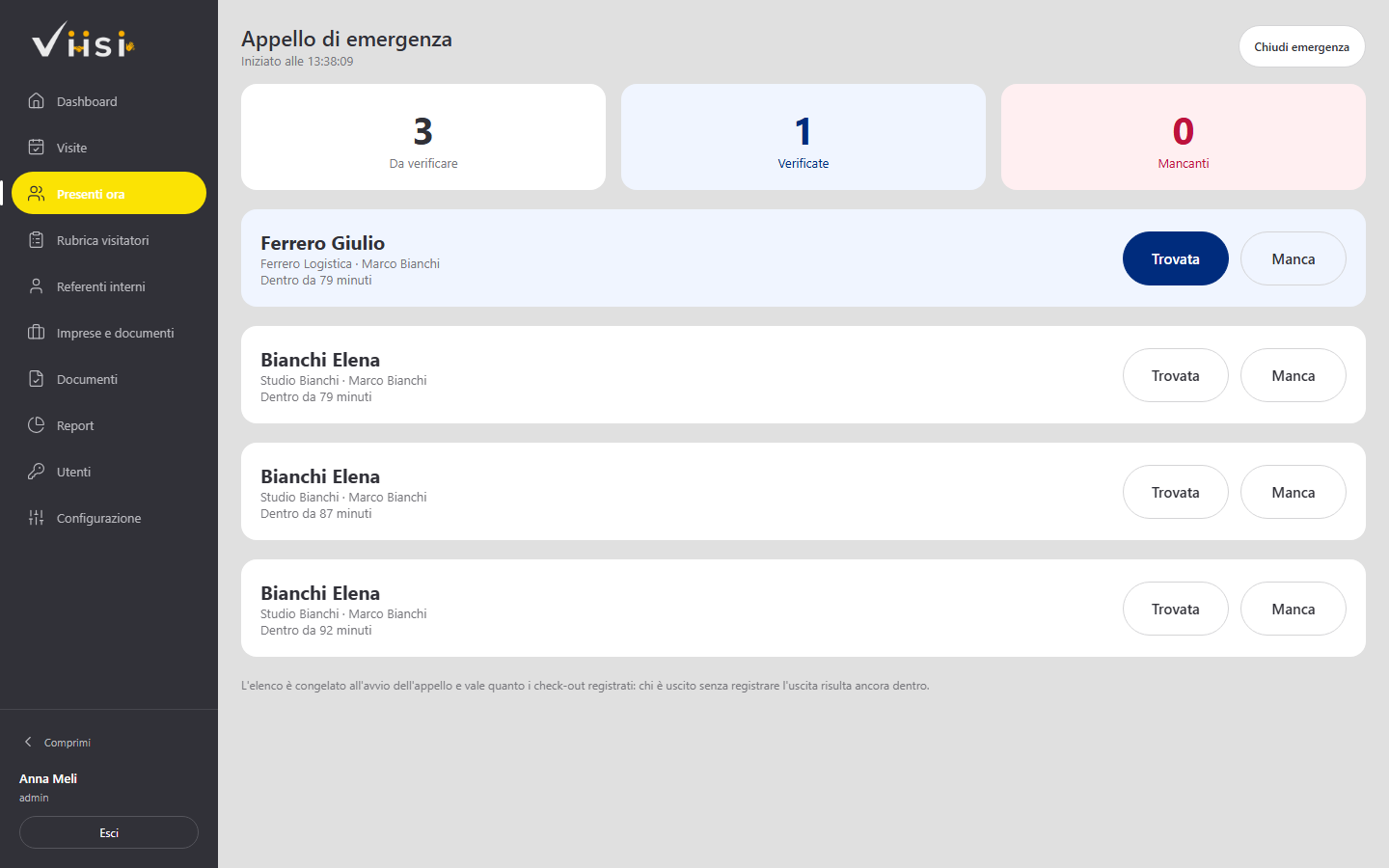Mark Ferrero Giulio as Trovata
Viewport: 1389px width, 868px height.
coord(1175,258)
